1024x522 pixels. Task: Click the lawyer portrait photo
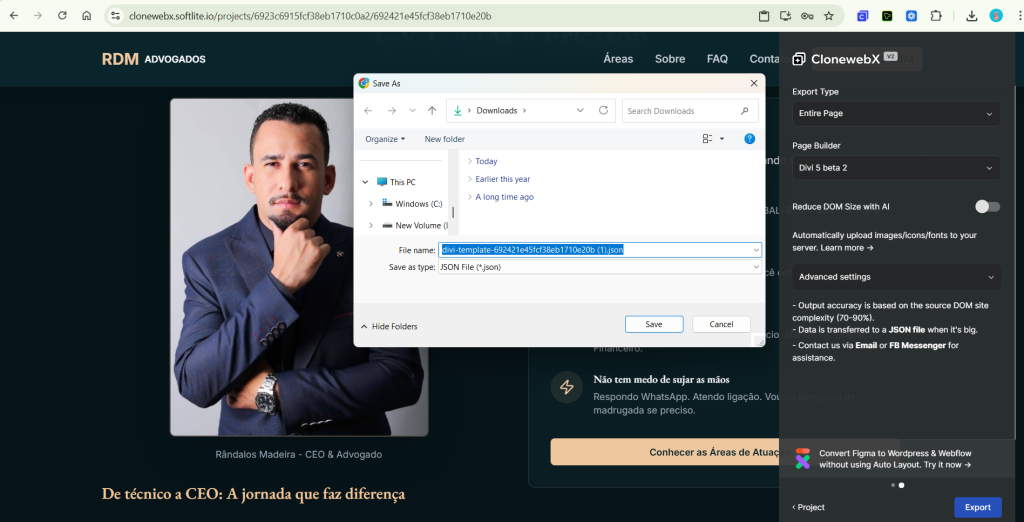pyautogui.click(x=299, y=267)
